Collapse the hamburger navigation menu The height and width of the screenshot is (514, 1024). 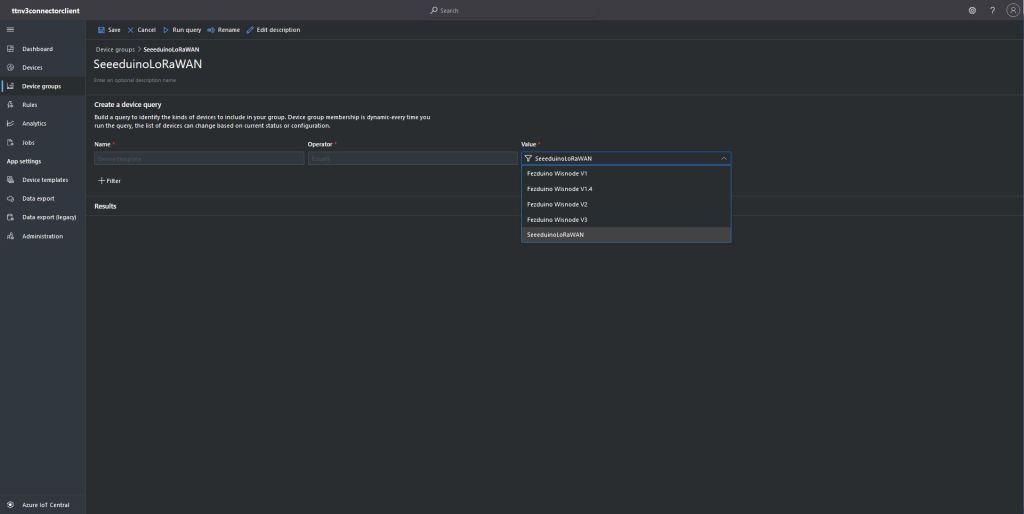coord(10,30)
